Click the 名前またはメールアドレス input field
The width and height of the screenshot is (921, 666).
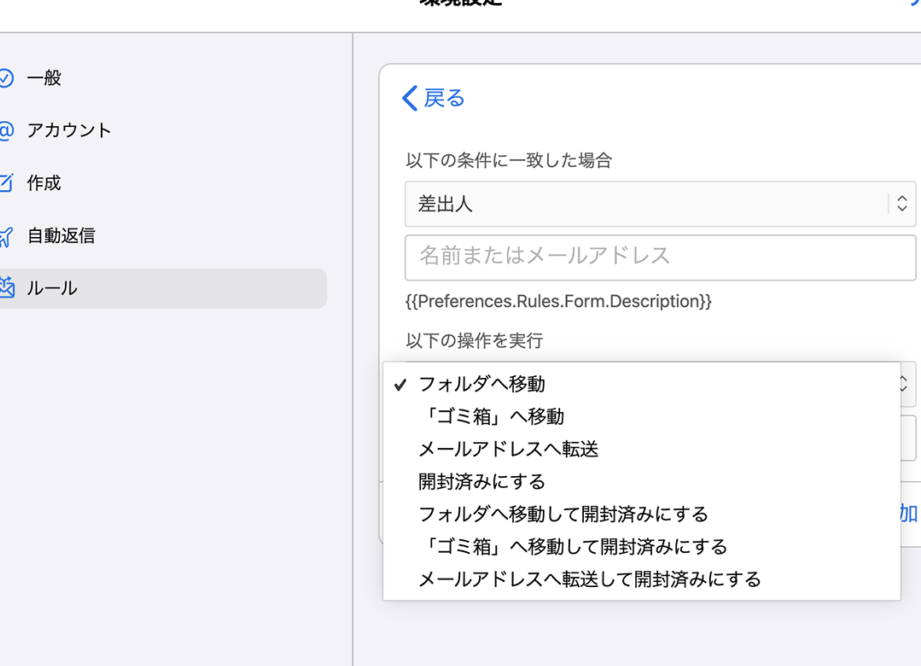click(660, 257)
